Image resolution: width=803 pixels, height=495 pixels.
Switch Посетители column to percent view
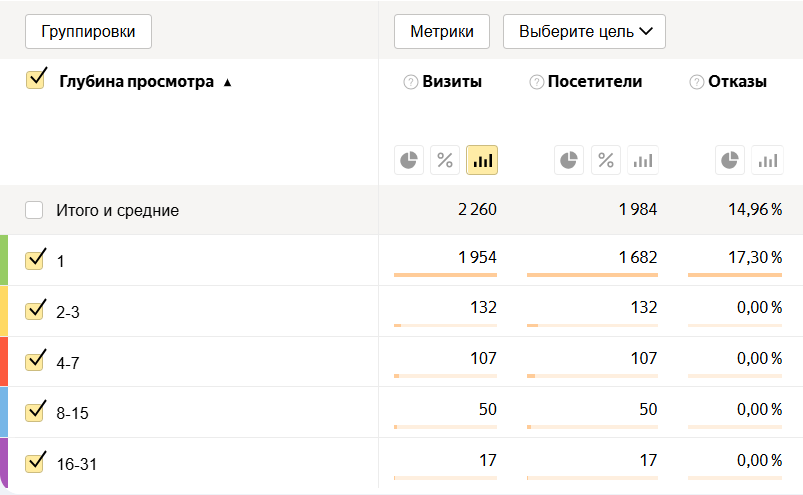(x=605, y=160)
